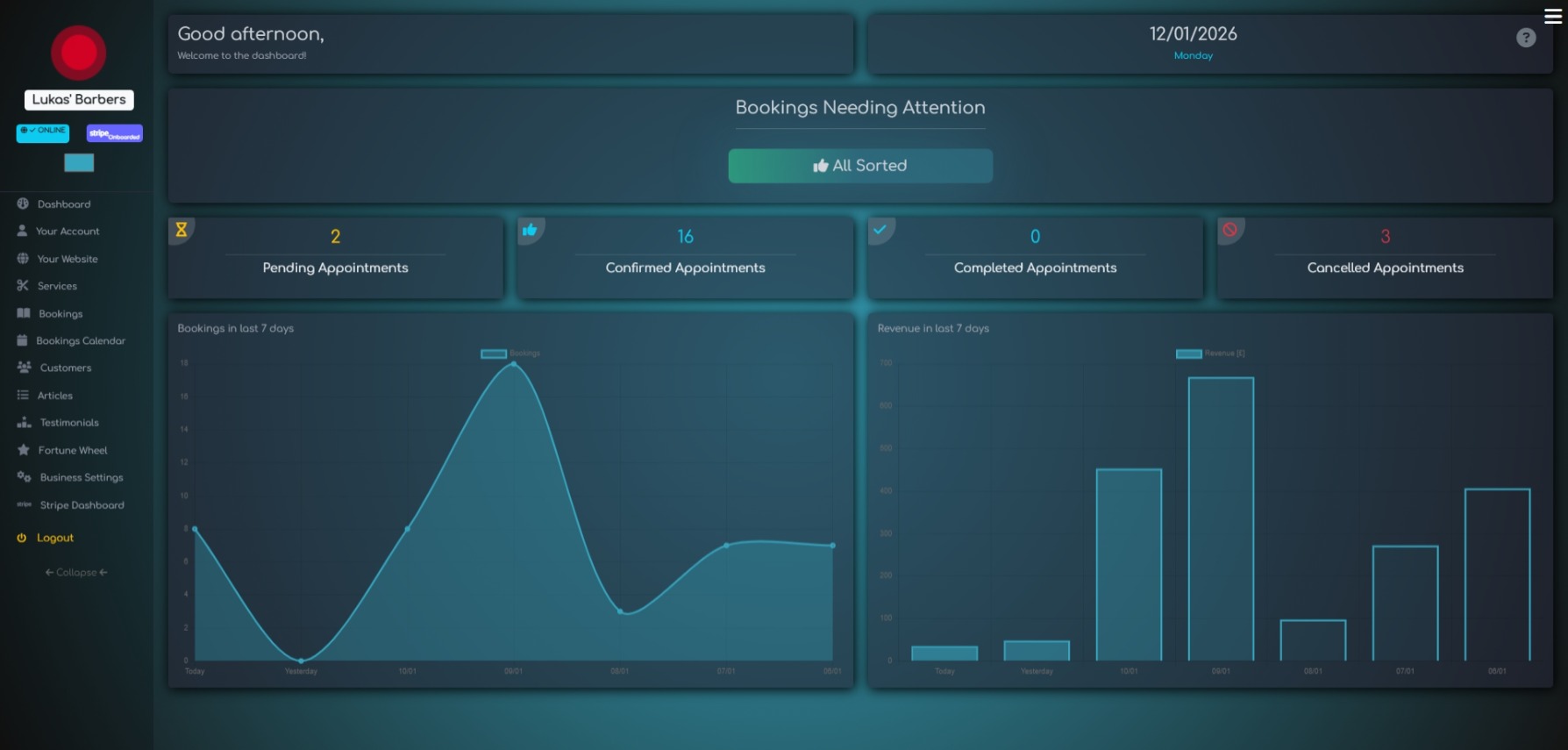
Task: Click the teal color swatch under the badges
Action: point(79,162)
